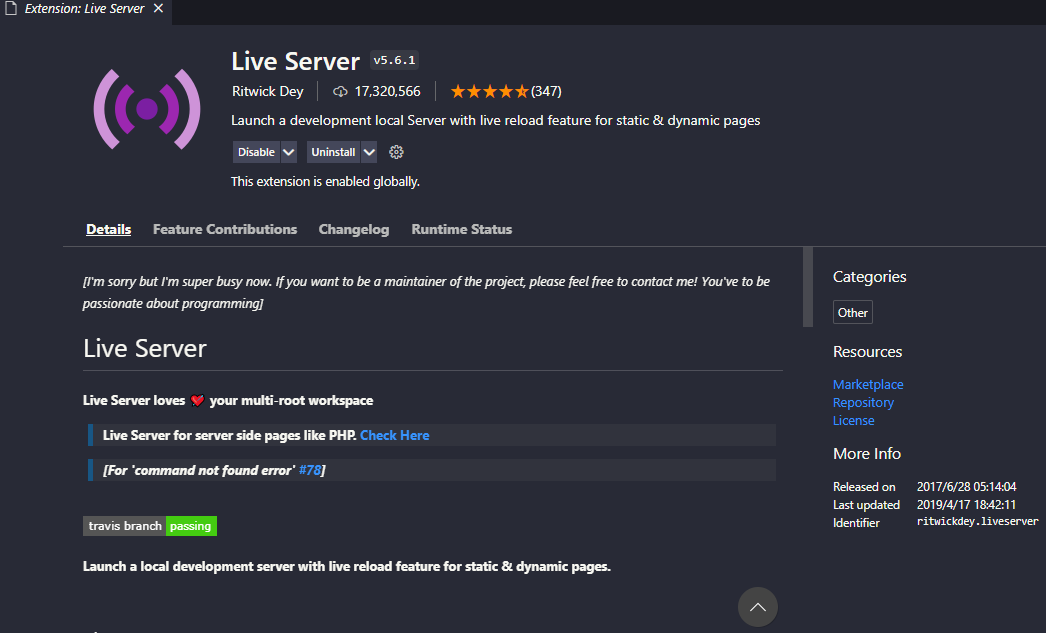Click the travis branch passing badge
The image size is (1046, 633).
150,526
